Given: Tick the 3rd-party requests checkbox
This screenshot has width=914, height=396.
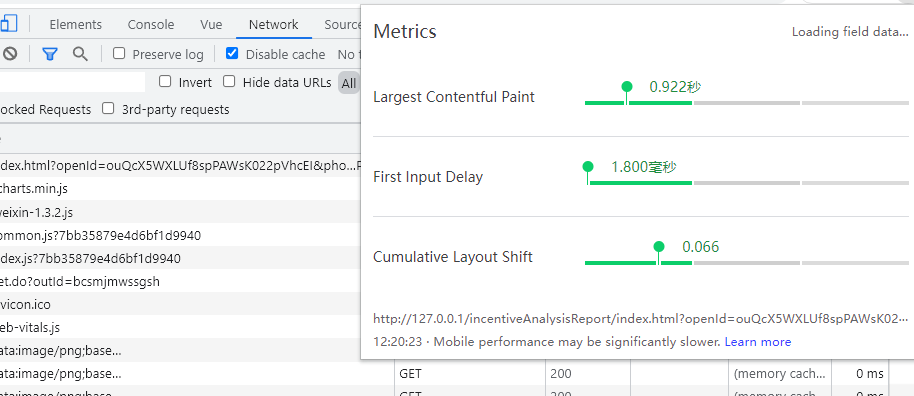Looking at the screenshot, I should pos(108,108).
